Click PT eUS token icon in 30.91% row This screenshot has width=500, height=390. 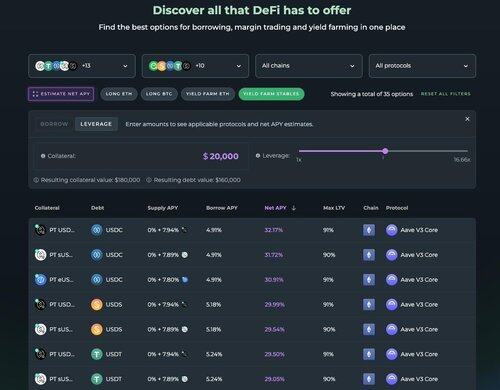pyautogui.click(x=40, y=280)
